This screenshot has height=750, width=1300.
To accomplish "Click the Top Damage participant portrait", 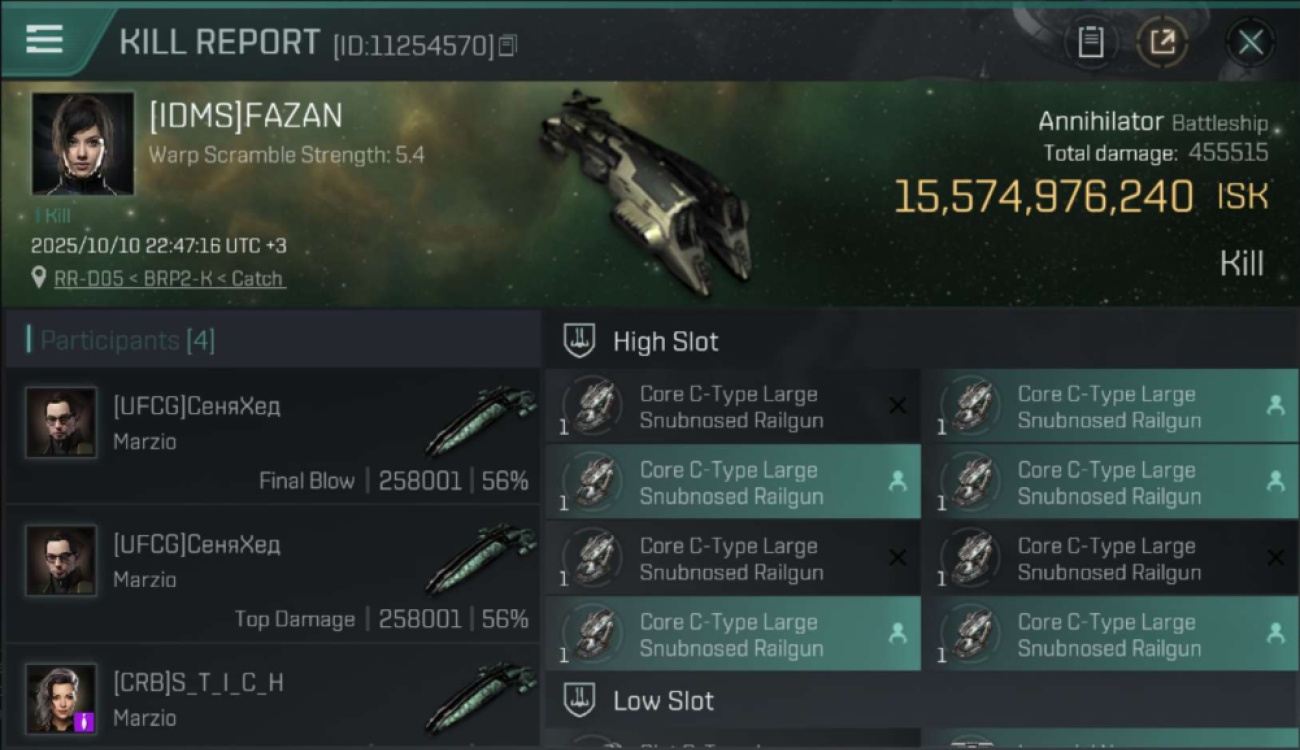I will 61,561.
